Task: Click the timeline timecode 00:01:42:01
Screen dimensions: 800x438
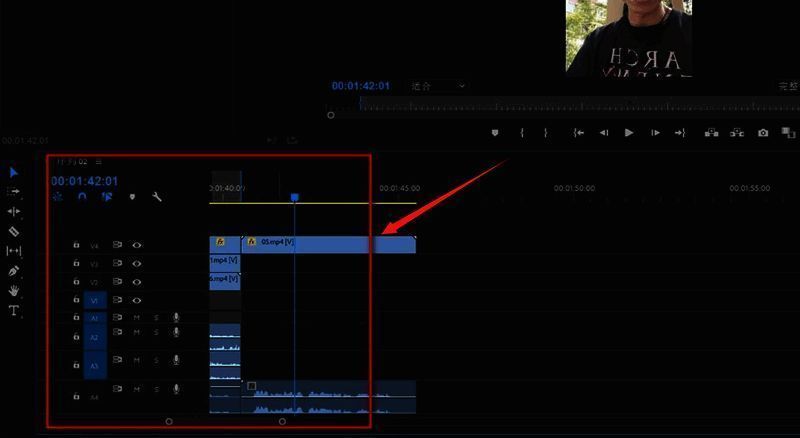Action: tap(85, 181)
